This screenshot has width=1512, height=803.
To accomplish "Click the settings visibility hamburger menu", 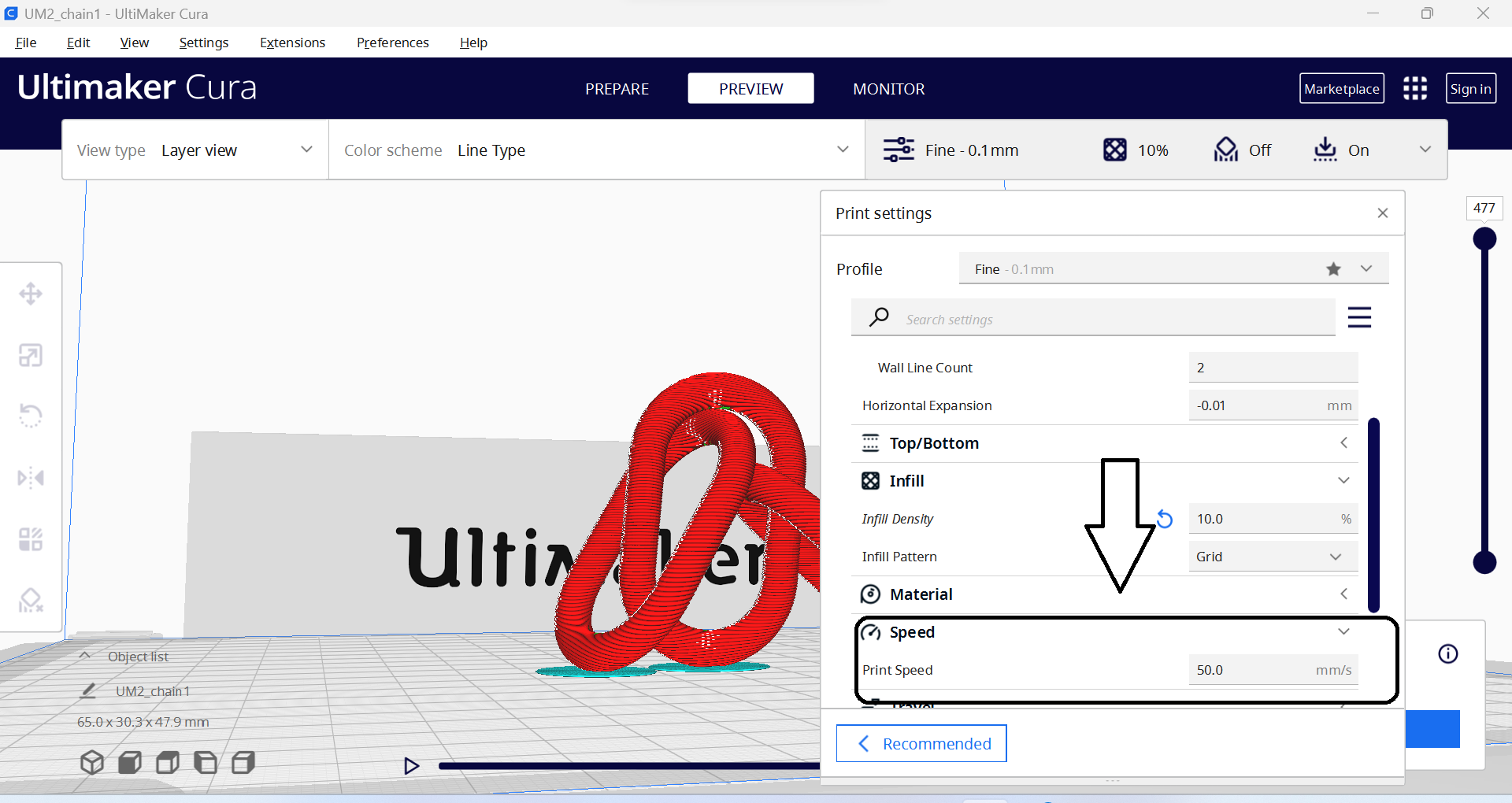I will click(1359, 317).
